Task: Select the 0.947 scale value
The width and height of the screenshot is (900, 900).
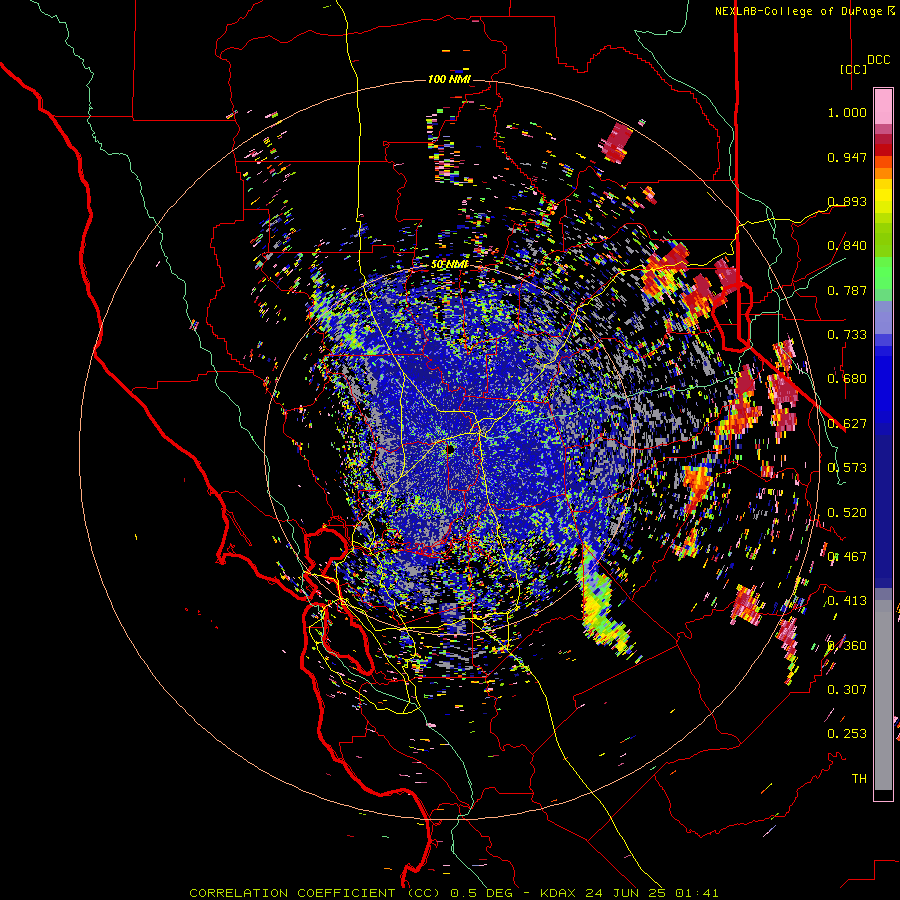Action: 847,157
